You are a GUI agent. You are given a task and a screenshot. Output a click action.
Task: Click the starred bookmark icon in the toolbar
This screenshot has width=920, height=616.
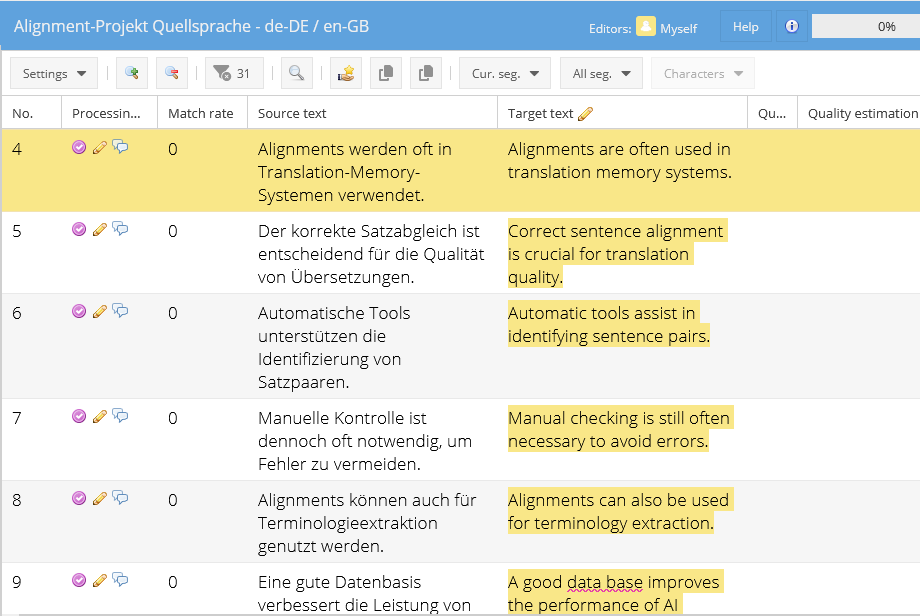click(345, 74)
